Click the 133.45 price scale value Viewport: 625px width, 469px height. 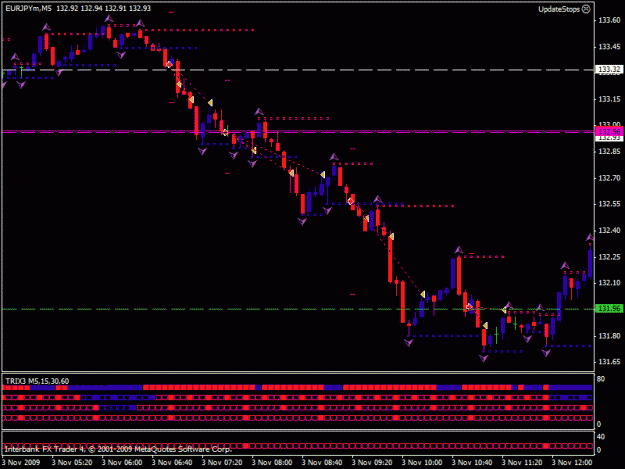tap(609, 47)
